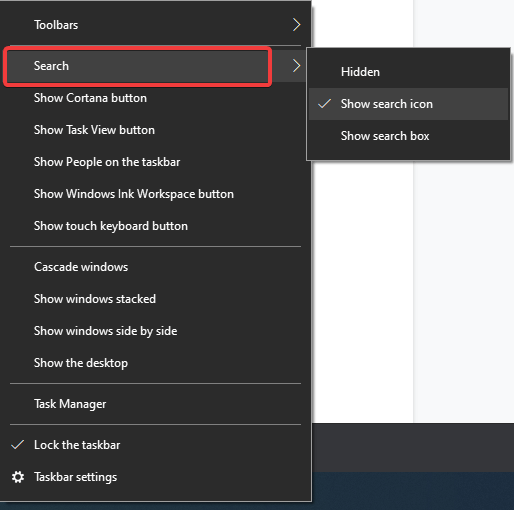Screen dimensions: 514x510
Task: Click Cascade windows
Action: [156, 267]
